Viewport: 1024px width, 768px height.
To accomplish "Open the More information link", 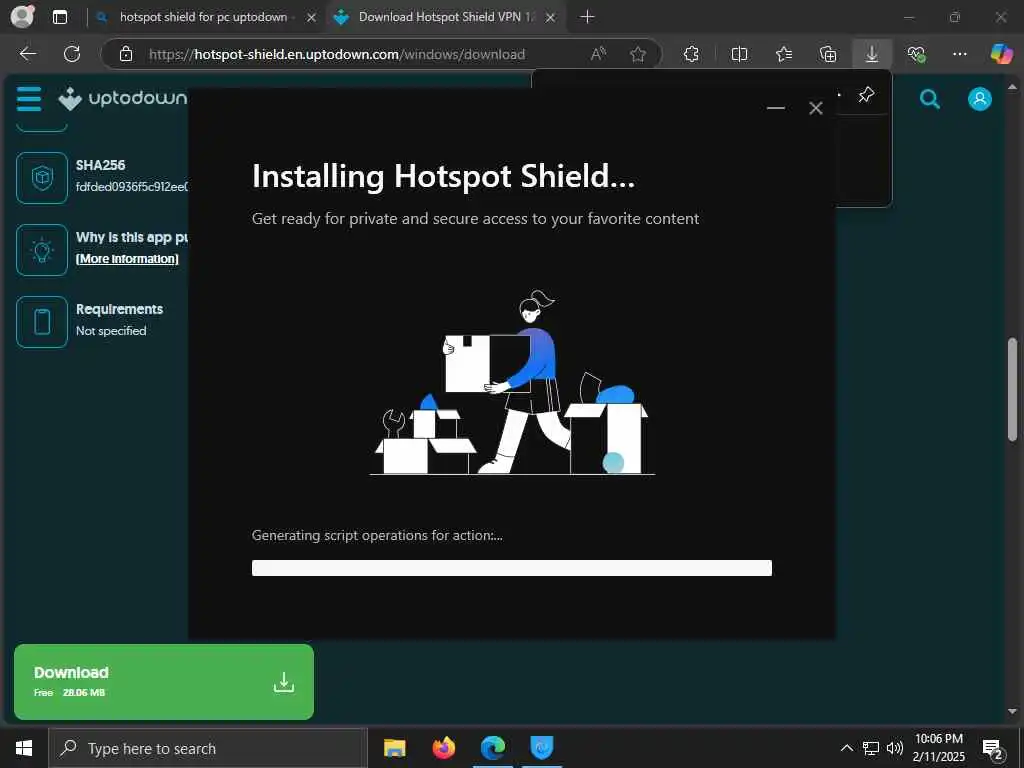I will point(127,259).
